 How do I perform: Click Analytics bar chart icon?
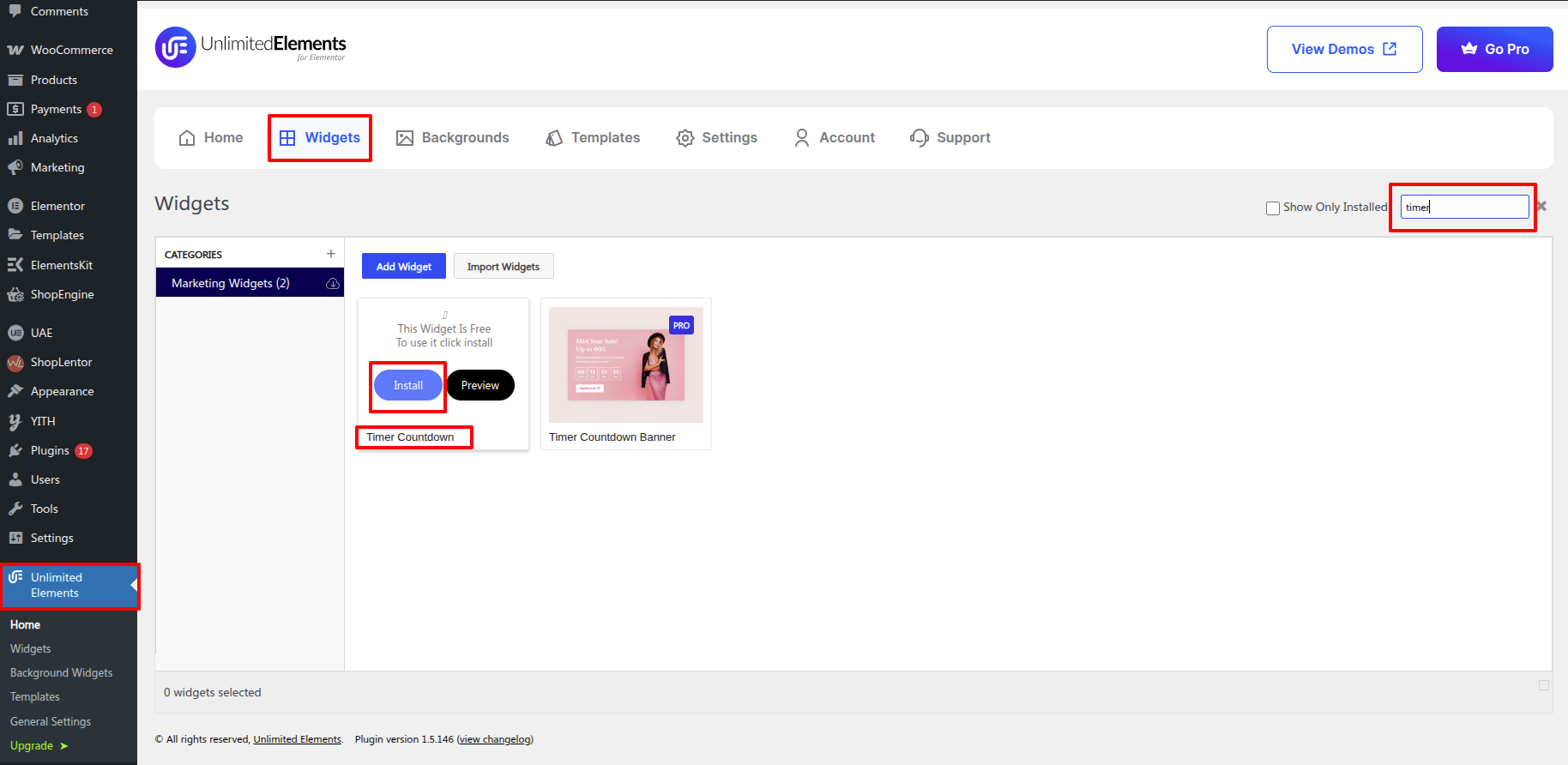15,138
